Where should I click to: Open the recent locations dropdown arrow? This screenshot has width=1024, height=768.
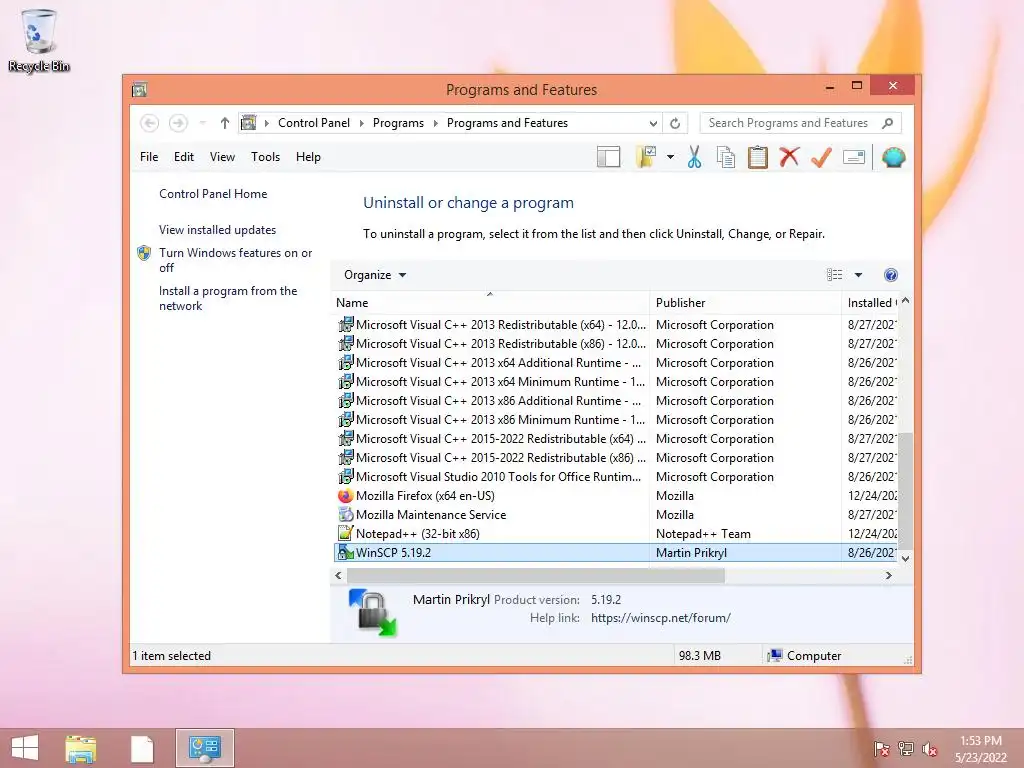pos(202,123)
